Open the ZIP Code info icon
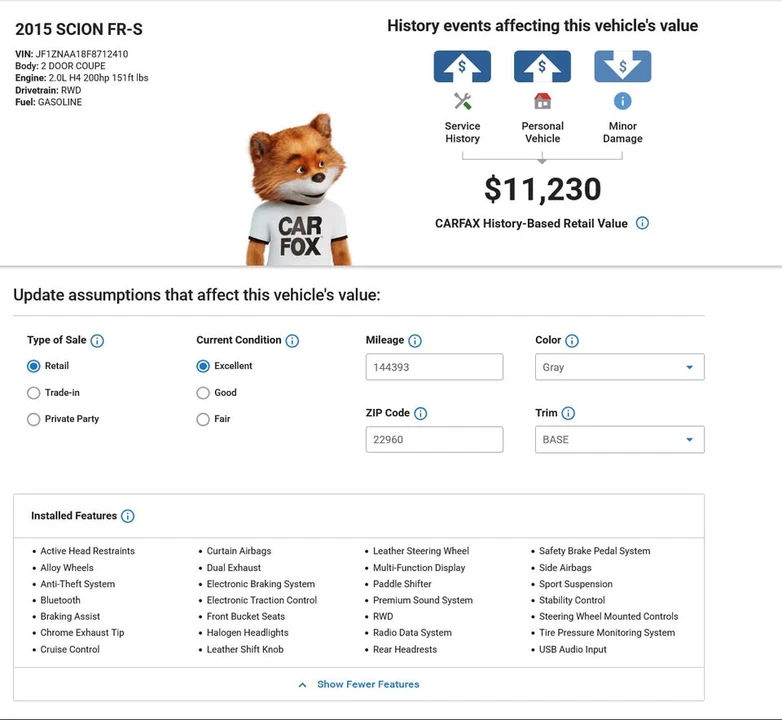The image size is (782, 720). point(421,413)
